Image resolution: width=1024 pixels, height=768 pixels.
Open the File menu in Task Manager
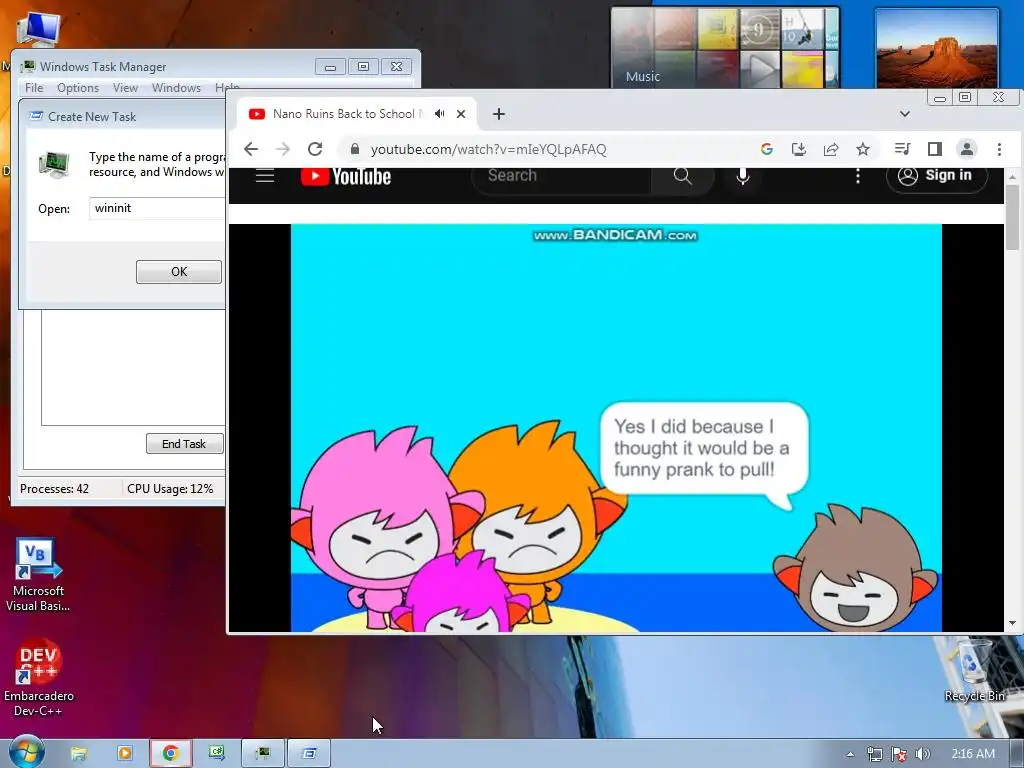click(34, 88)
